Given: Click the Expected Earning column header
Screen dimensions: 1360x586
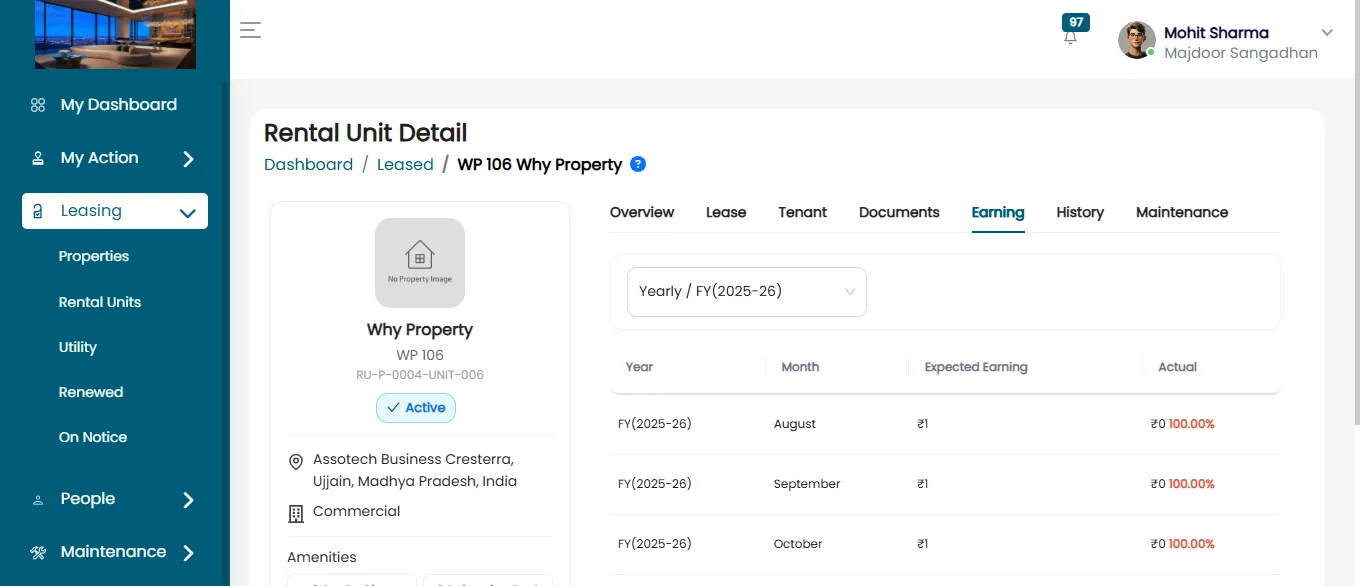Looking at the screenshot, I should [x=976, y=367].
